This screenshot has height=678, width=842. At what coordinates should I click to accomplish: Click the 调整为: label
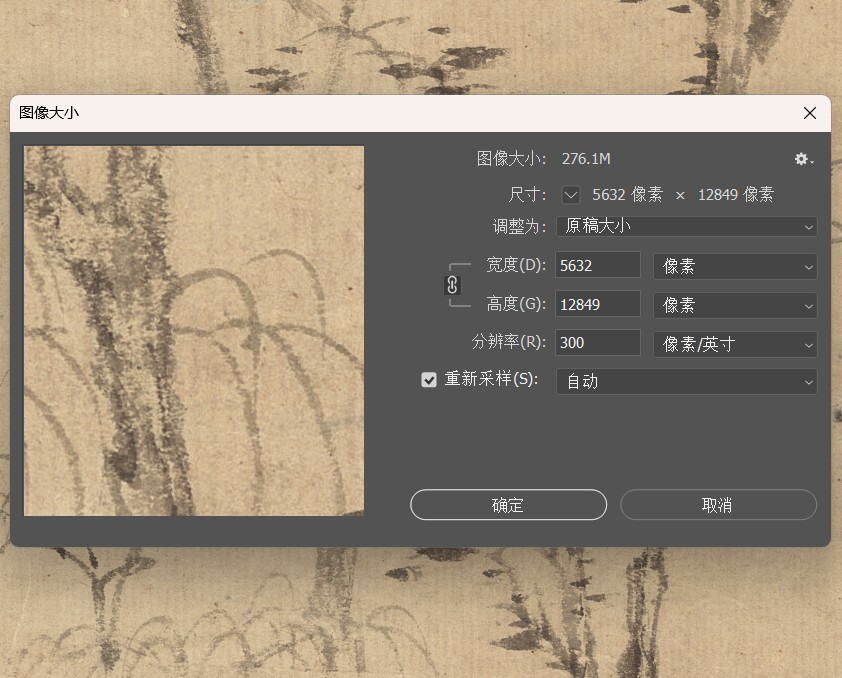[519, 226]
